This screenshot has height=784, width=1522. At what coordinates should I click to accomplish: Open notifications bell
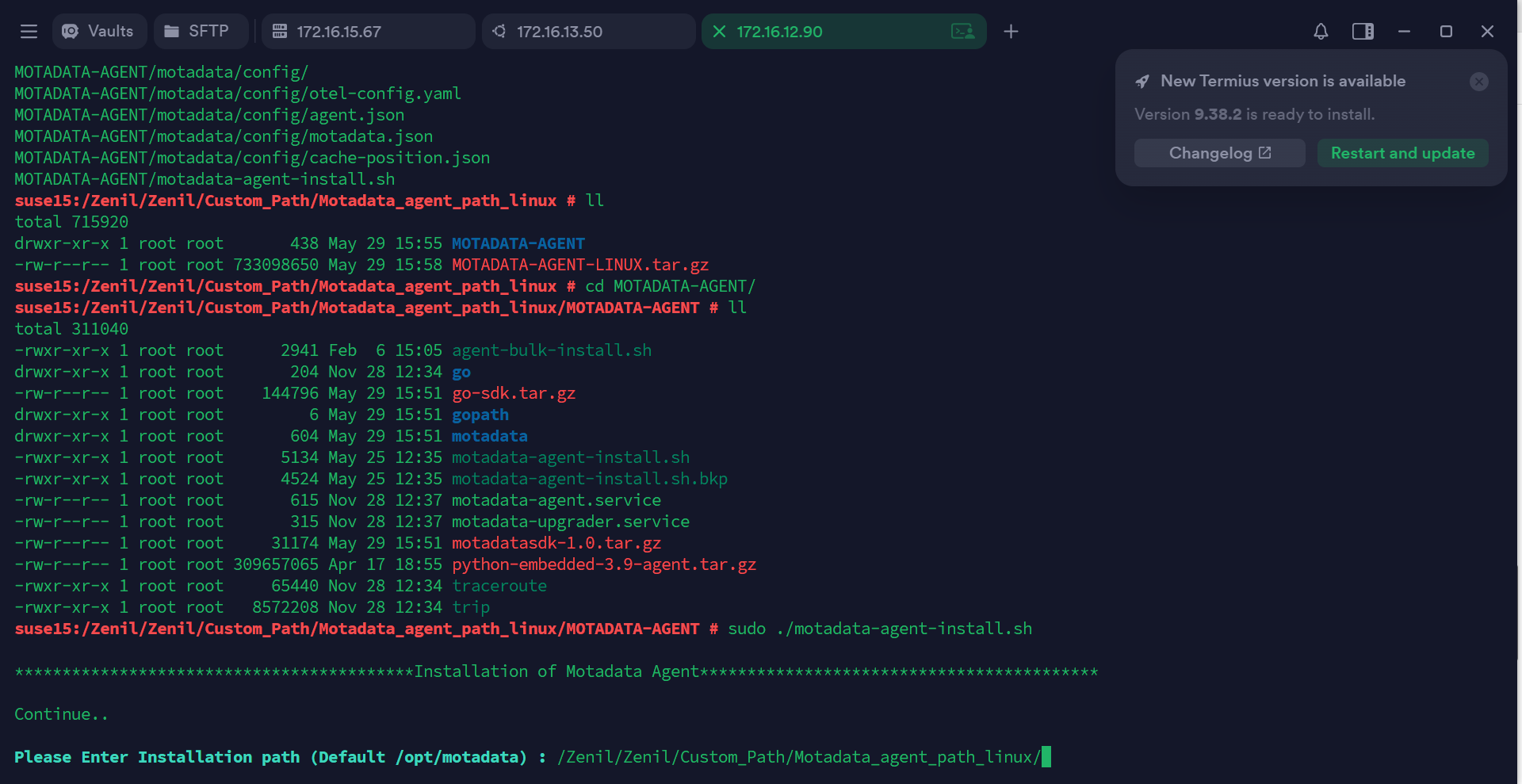click(1321, 32)
